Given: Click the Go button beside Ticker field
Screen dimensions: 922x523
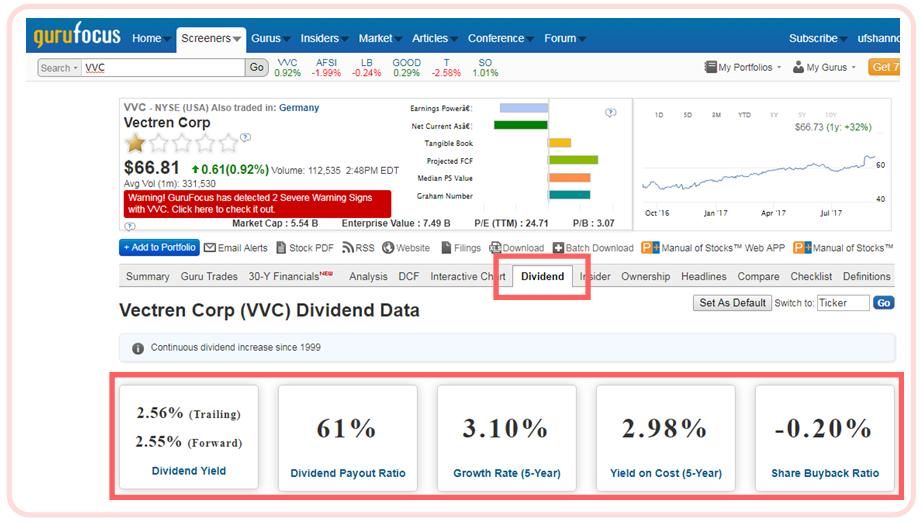Looking at the screenshot, I should tap(883, 303).
